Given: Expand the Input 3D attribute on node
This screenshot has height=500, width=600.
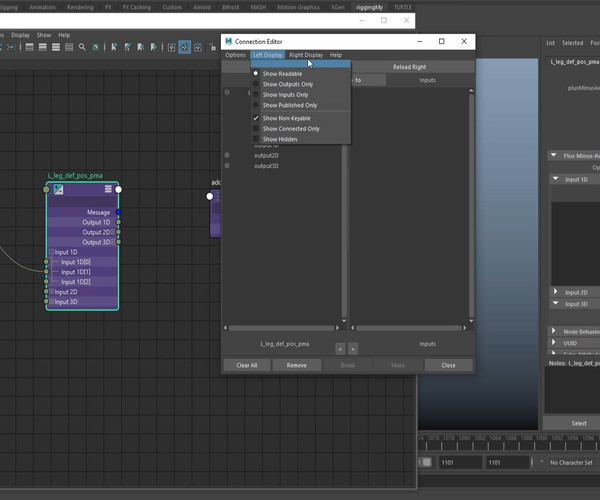Looking at the screenshot, I should click(x=51, y=301).
